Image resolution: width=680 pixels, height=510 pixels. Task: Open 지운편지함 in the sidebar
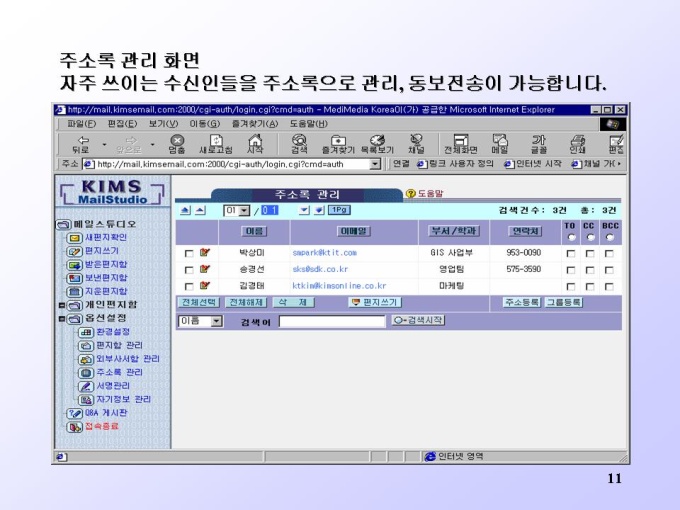click(x=106, y=291)
